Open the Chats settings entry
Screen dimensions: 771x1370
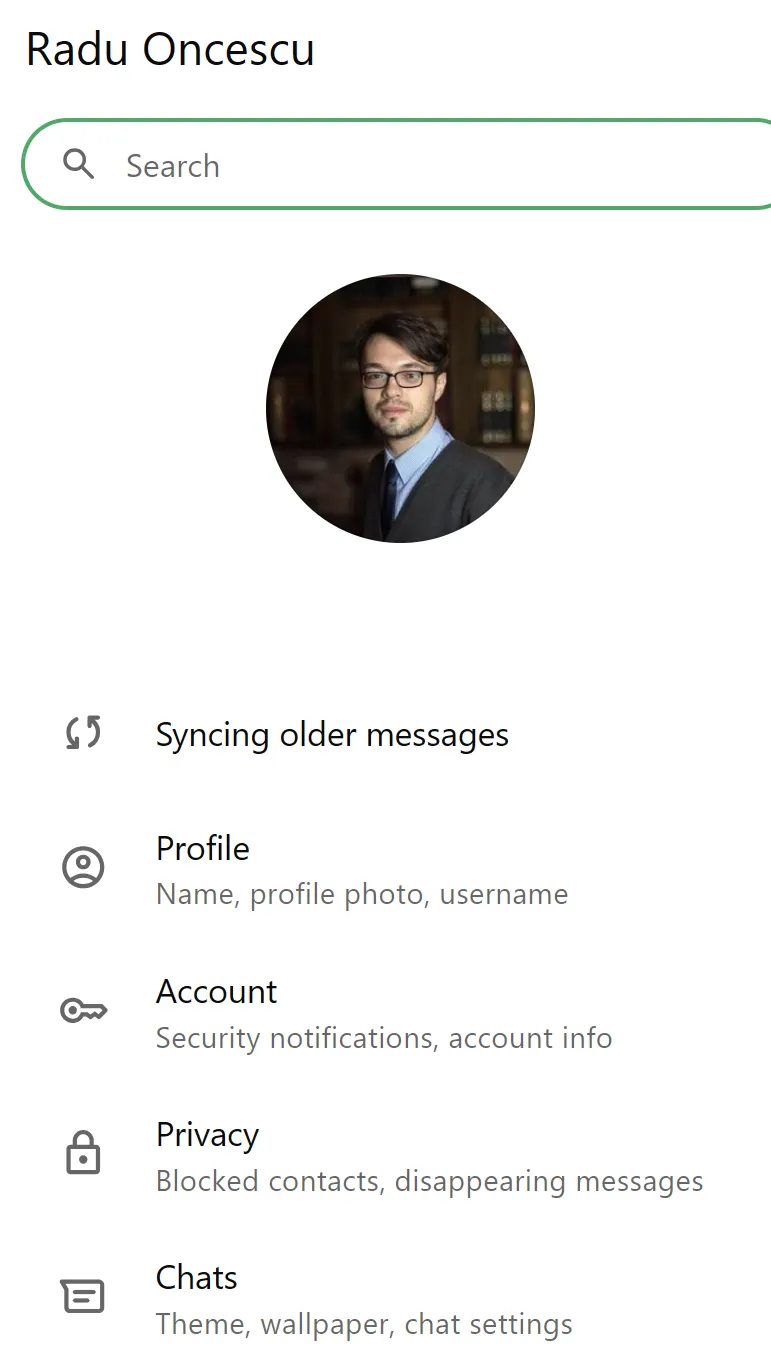[x=385, y=1298]
